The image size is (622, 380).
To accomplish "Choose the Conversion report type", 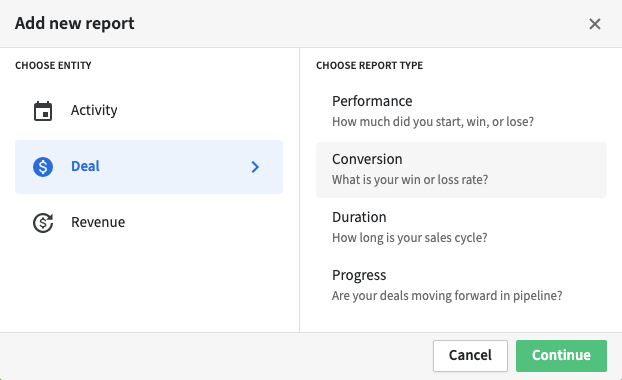I will 461,170.
